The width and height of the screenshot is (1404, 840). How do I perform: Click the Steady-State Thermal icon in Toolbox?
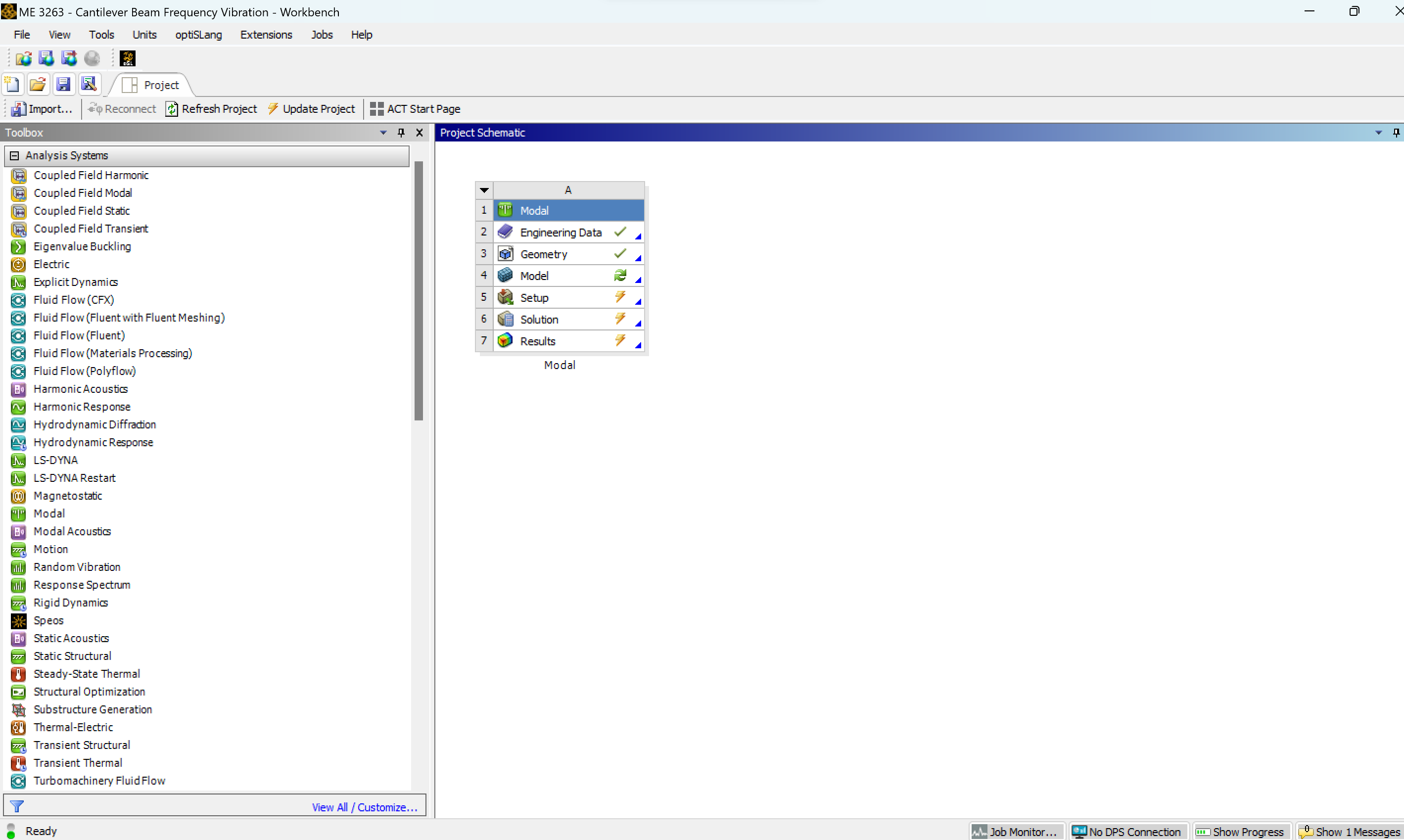pyautogui.click(x=18, y=674)
